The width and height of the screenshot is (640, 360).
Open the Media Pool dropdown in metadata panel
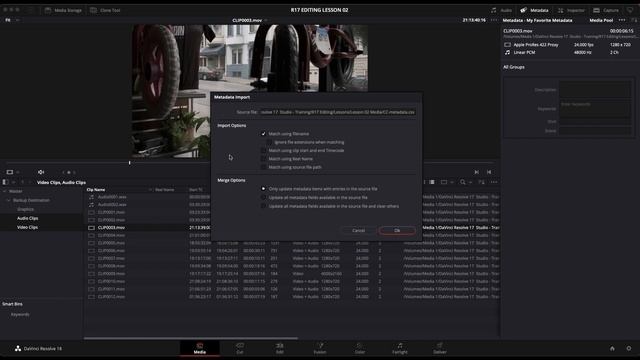[601, 20]
